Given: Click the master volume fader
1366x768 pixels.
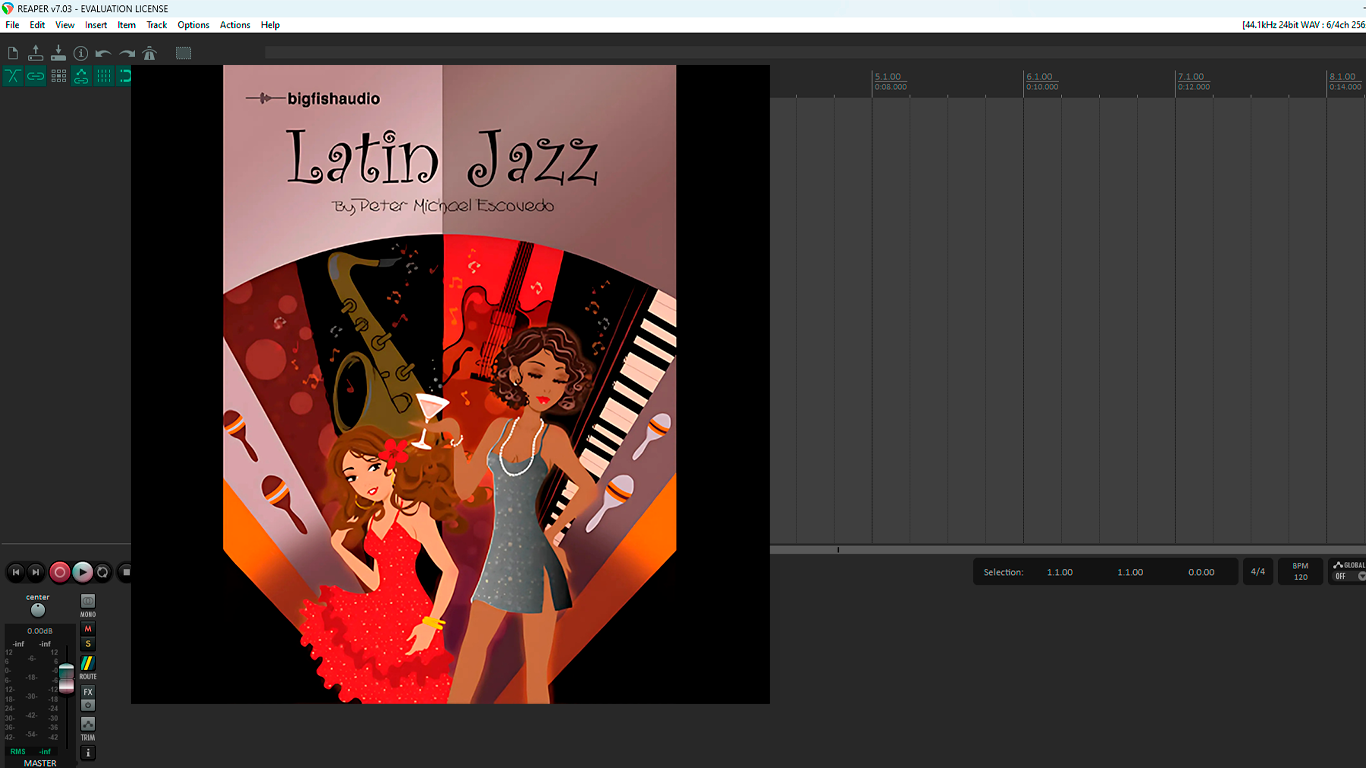Looking at the screenshot, I should pyautogui.click(x=66, y=678).
